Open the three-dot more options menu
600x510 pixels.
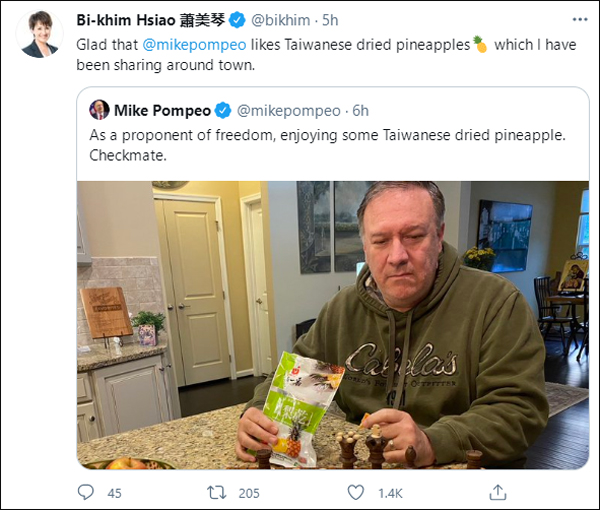[580, 20]
